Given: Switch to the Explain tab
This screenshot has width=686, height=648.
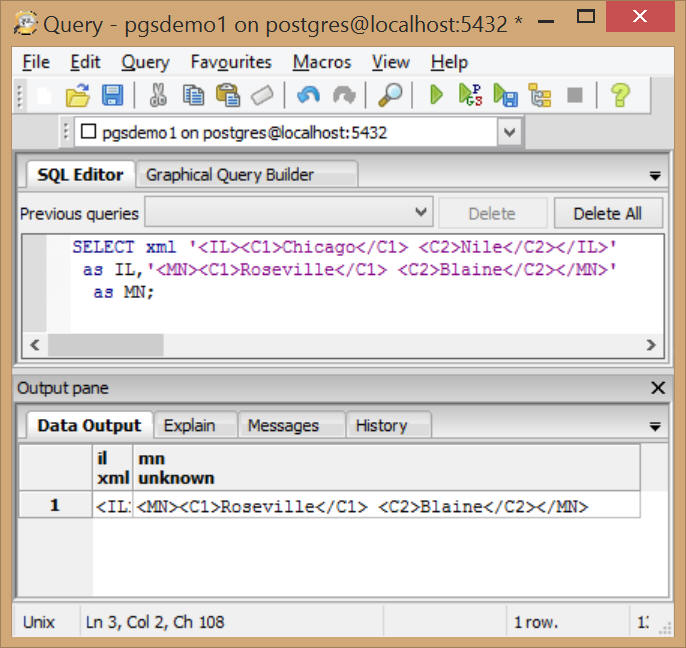Looking at the screenshot, I should tap(196, 425).
